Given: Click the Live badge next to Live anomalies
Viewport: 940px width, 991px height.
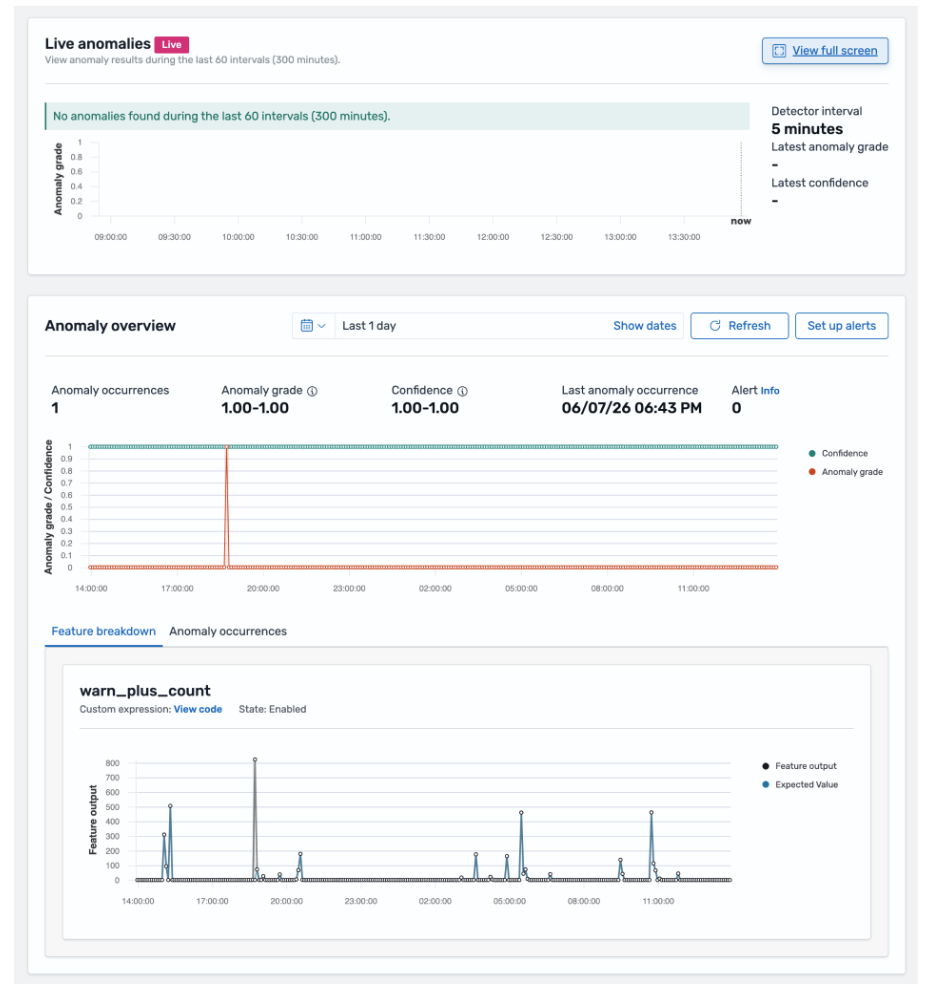Looking at the screenshot, I should (x=171, y=44).
